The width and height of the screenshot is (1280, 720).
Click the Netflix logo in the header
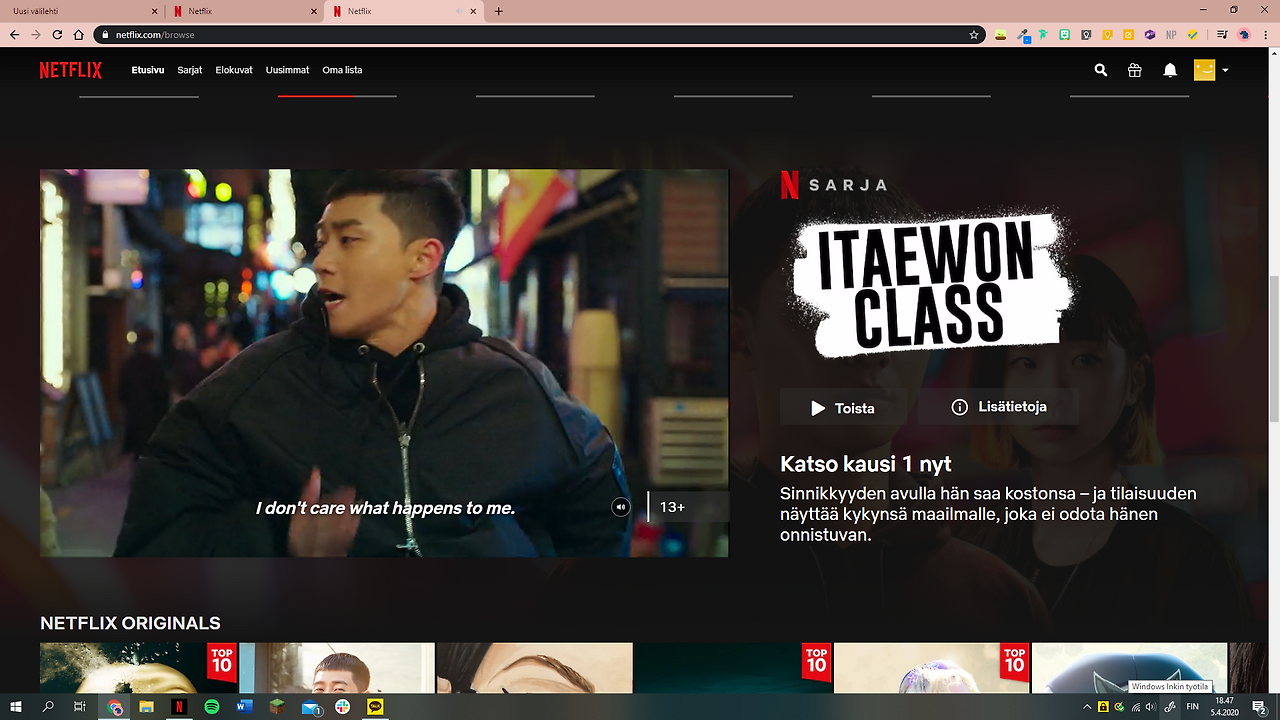tap(71, 71)
